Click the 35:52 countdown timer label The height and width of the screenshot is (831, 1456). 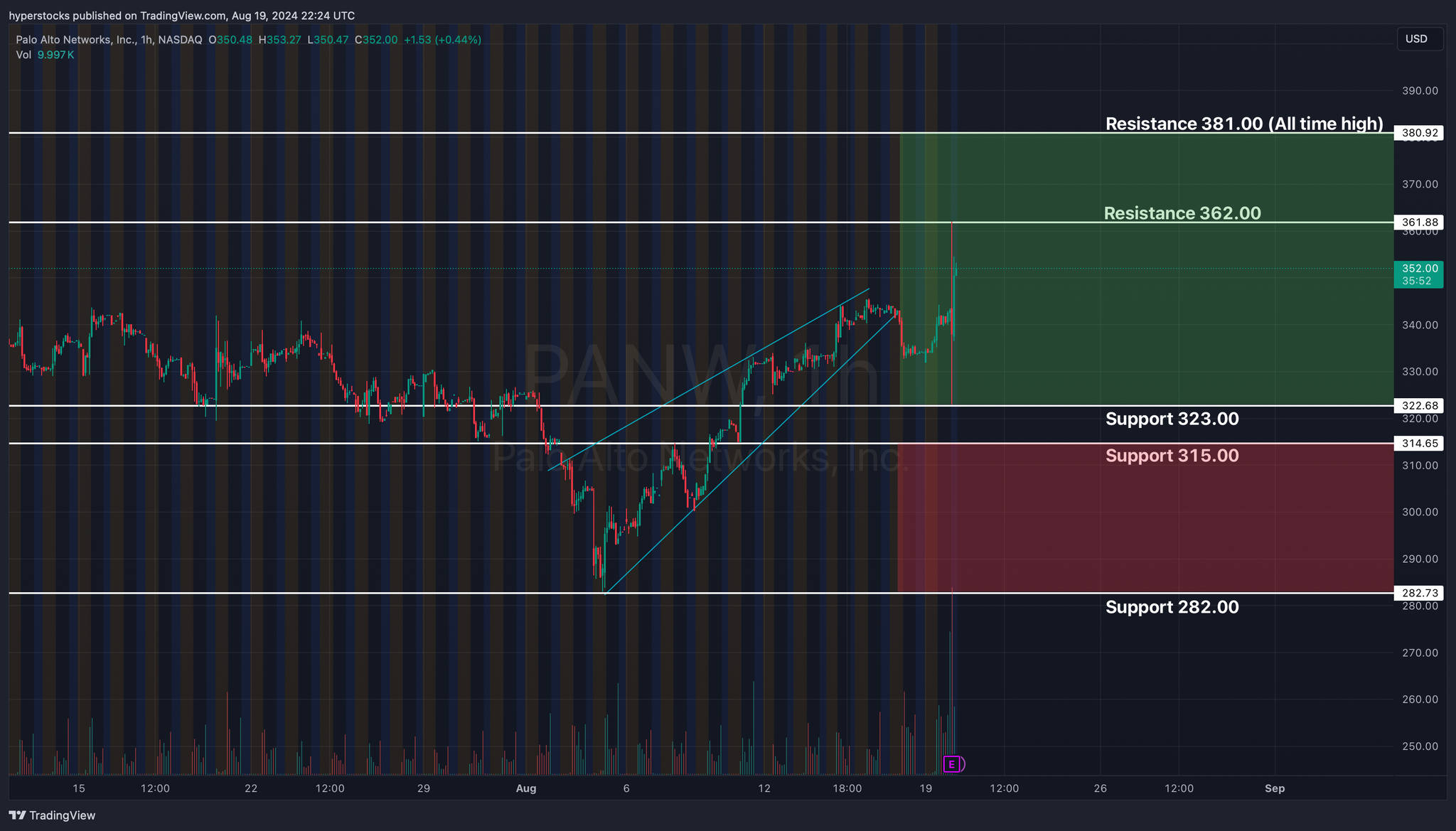coord(1418,282)
